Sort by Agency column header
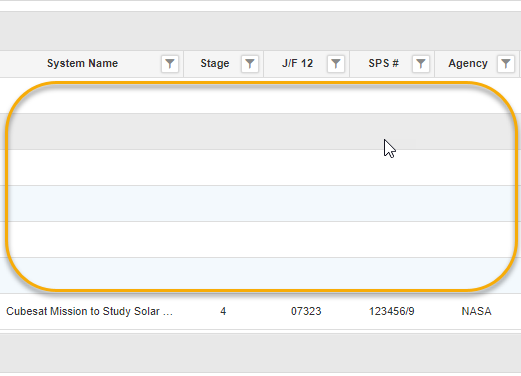Image resolution: width=521 pixels, height=376 pixels. tap(468, 63)
